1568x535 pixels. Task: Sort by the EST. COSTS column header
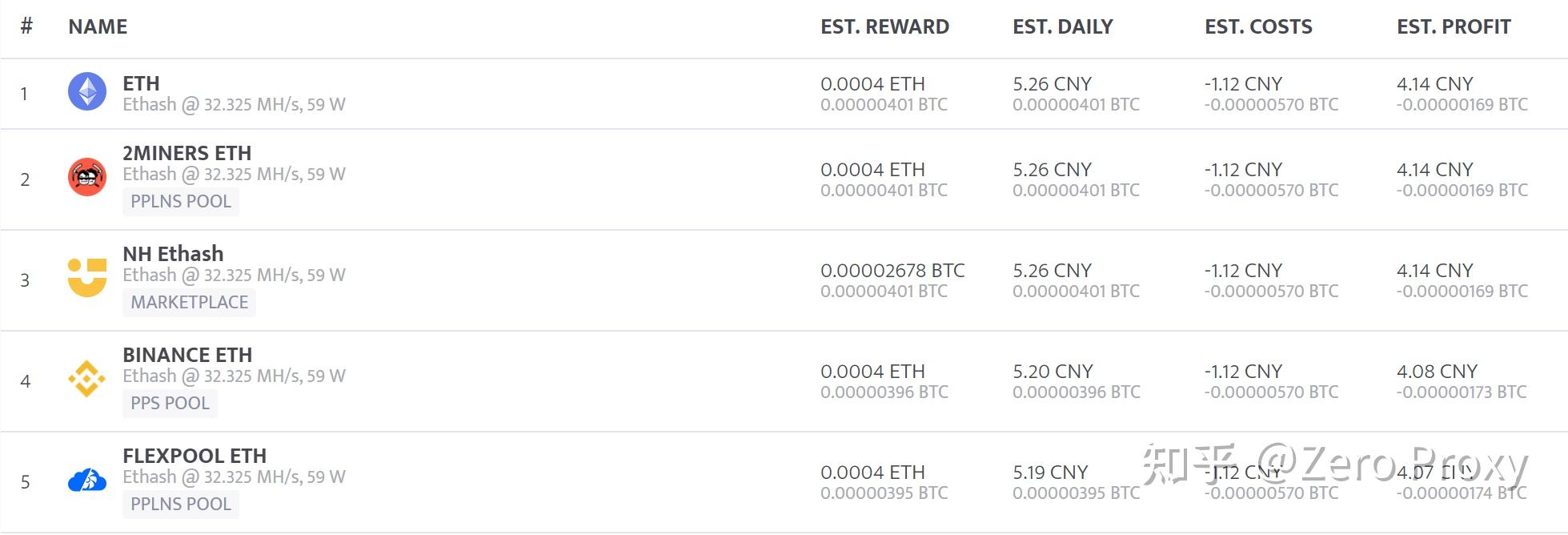pos(1258,26)
